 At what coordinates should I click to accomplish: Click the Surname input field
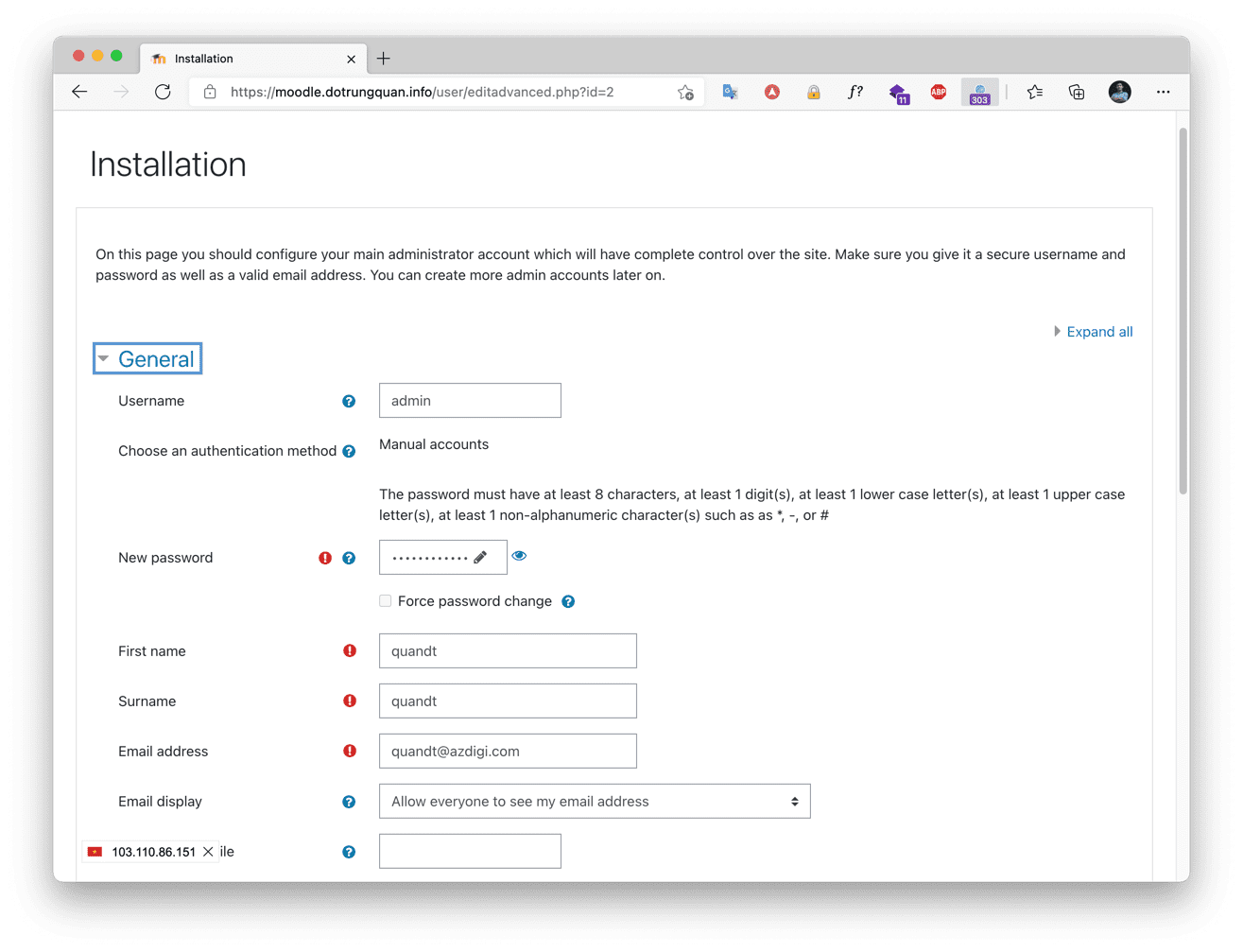[508, 701]
